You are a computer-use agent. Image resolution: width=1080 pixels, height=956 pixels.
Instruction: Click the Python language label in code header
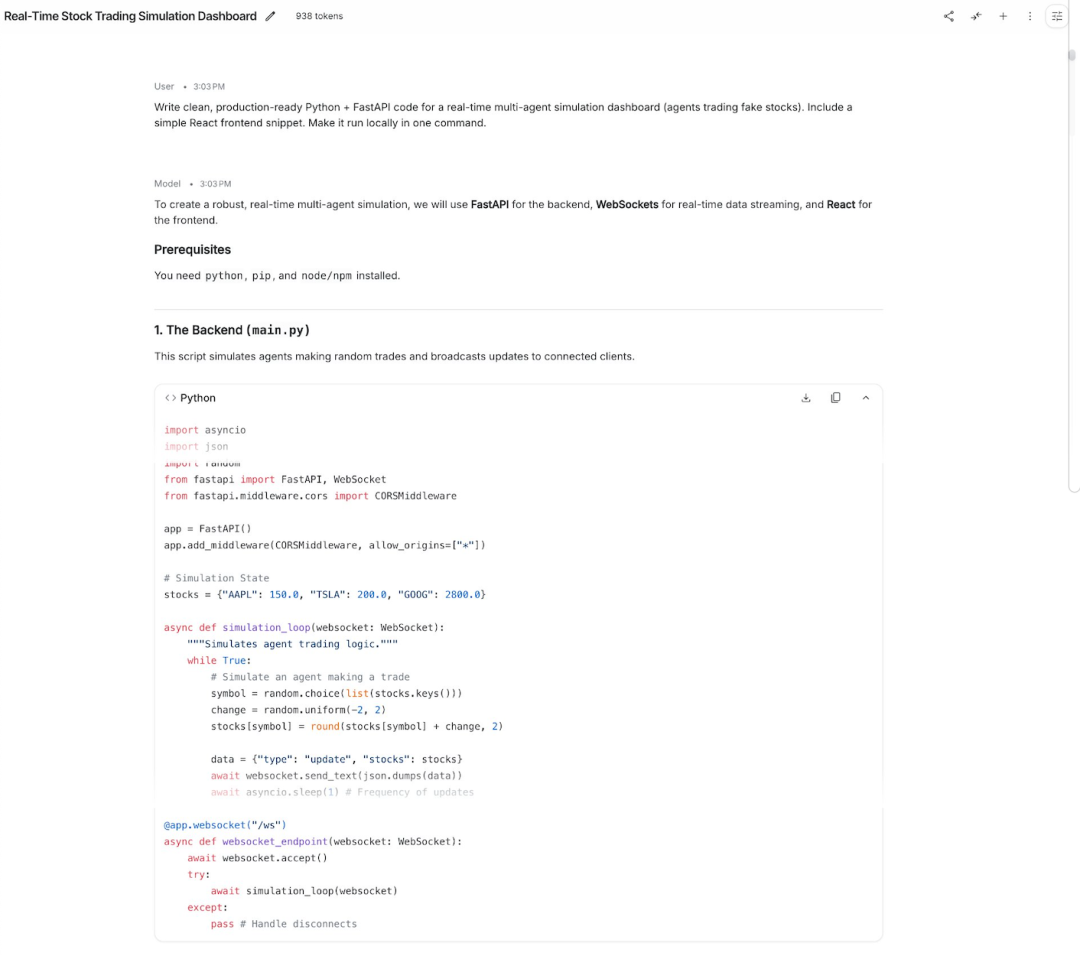click(x=198, y=398)
